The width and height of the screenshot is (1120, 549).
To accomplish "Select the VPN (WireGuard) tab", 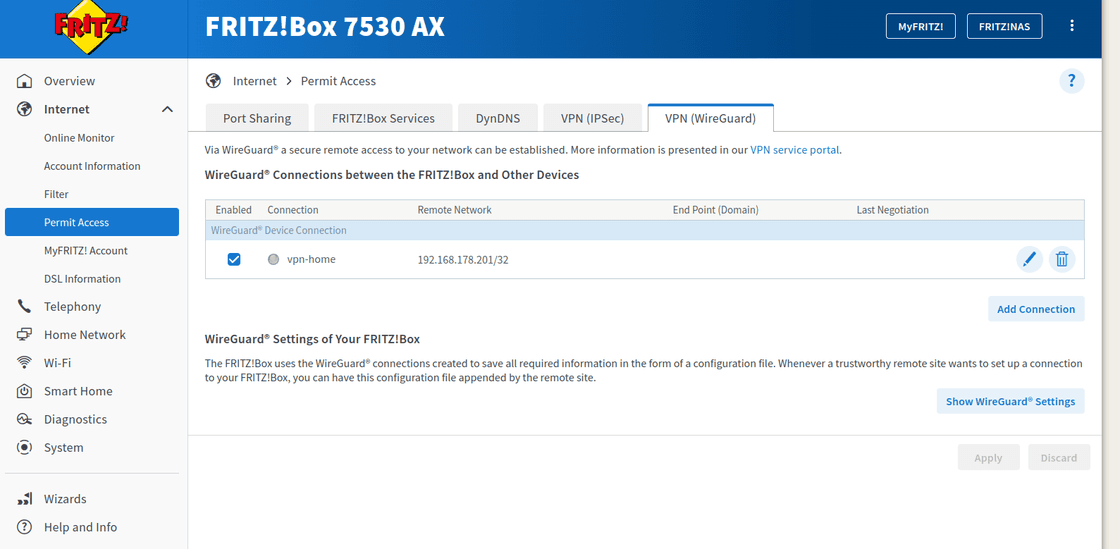I will point(710,119).
